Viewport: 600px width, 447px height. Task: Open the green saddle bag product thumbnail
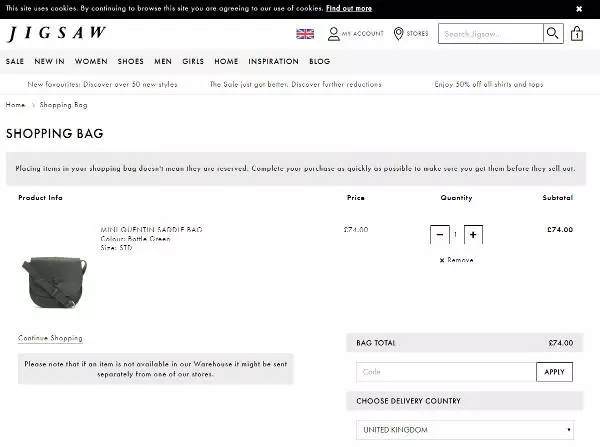tap(56, 283)
